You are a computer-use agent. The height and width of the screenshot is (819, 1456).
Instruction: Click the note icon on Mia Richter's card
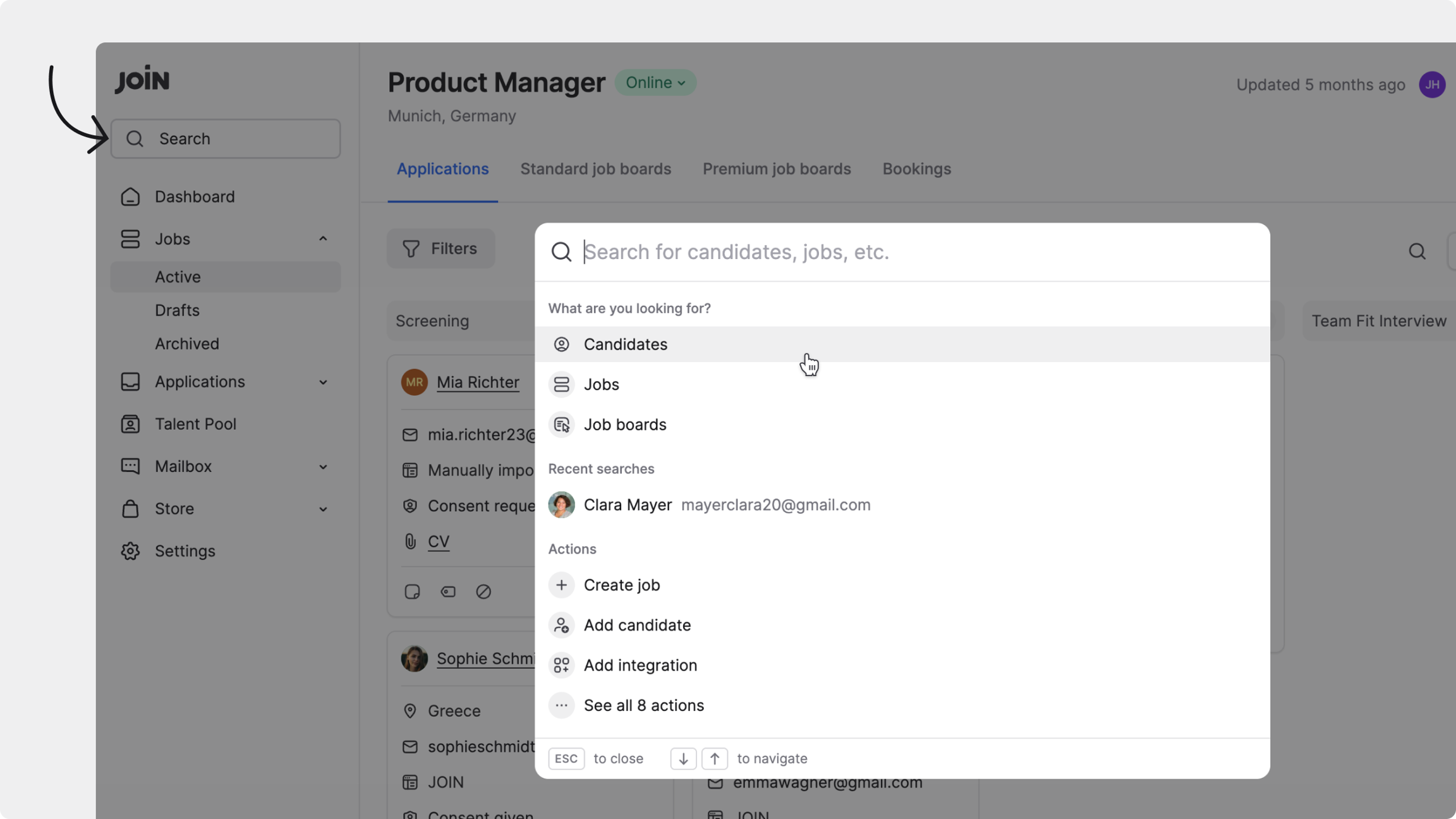coord(412,591)
